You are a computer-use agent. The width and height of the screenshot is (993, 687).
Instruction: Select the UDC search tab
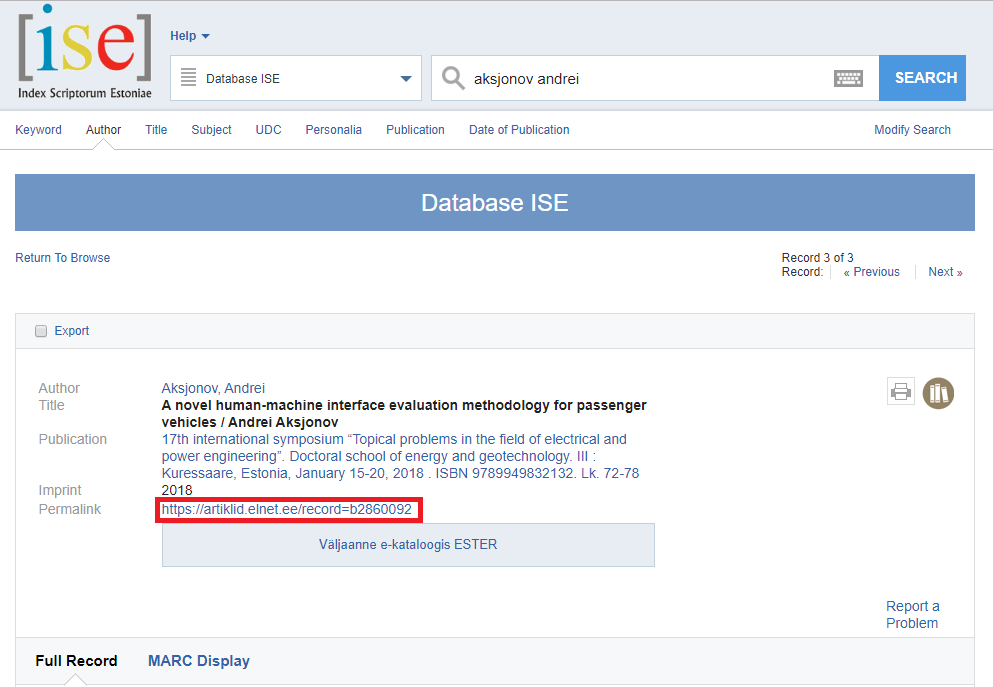[x=269, y=130]
